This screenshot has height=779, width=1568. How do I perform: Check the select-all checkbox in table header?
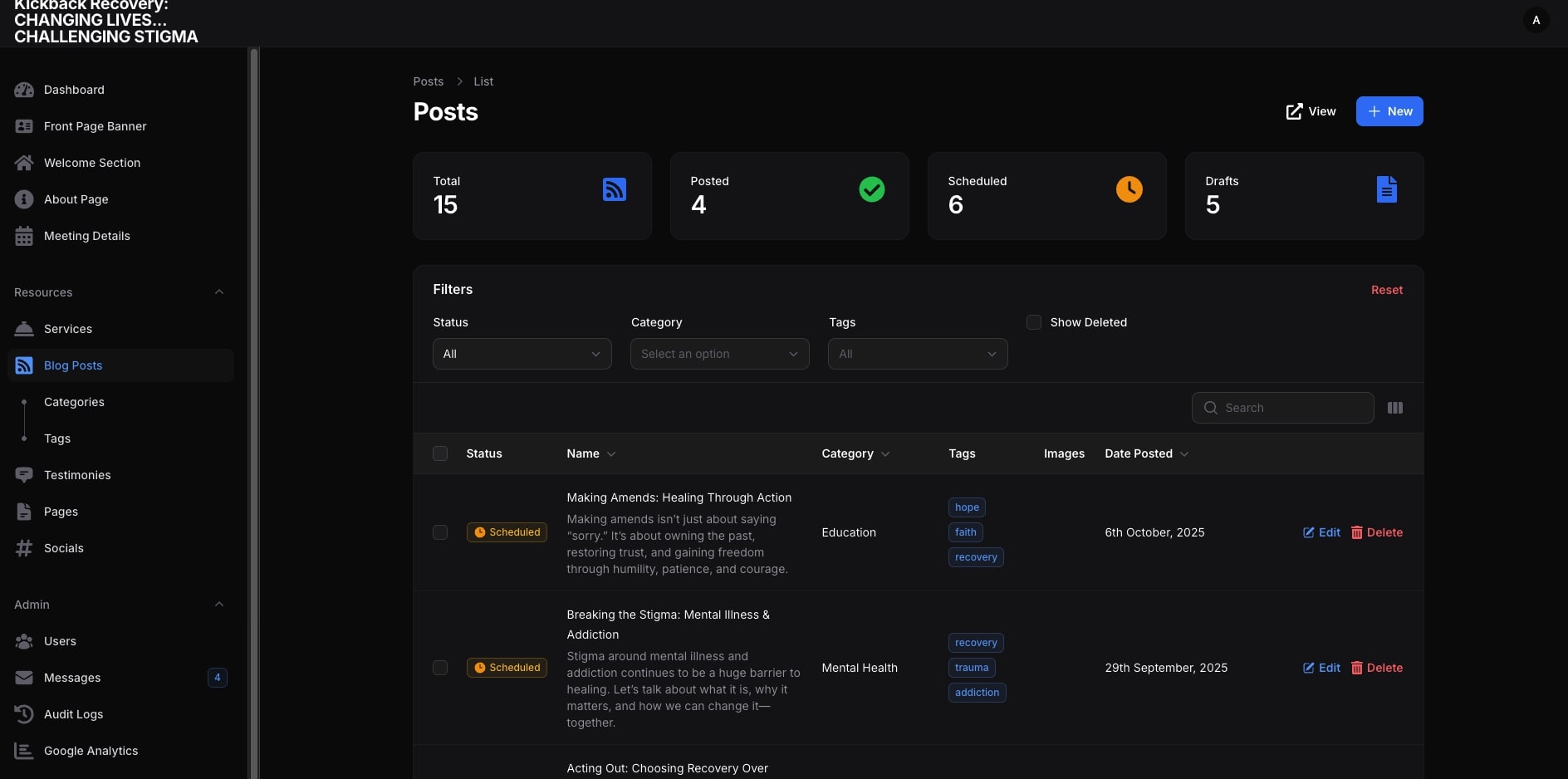point(440,453)
